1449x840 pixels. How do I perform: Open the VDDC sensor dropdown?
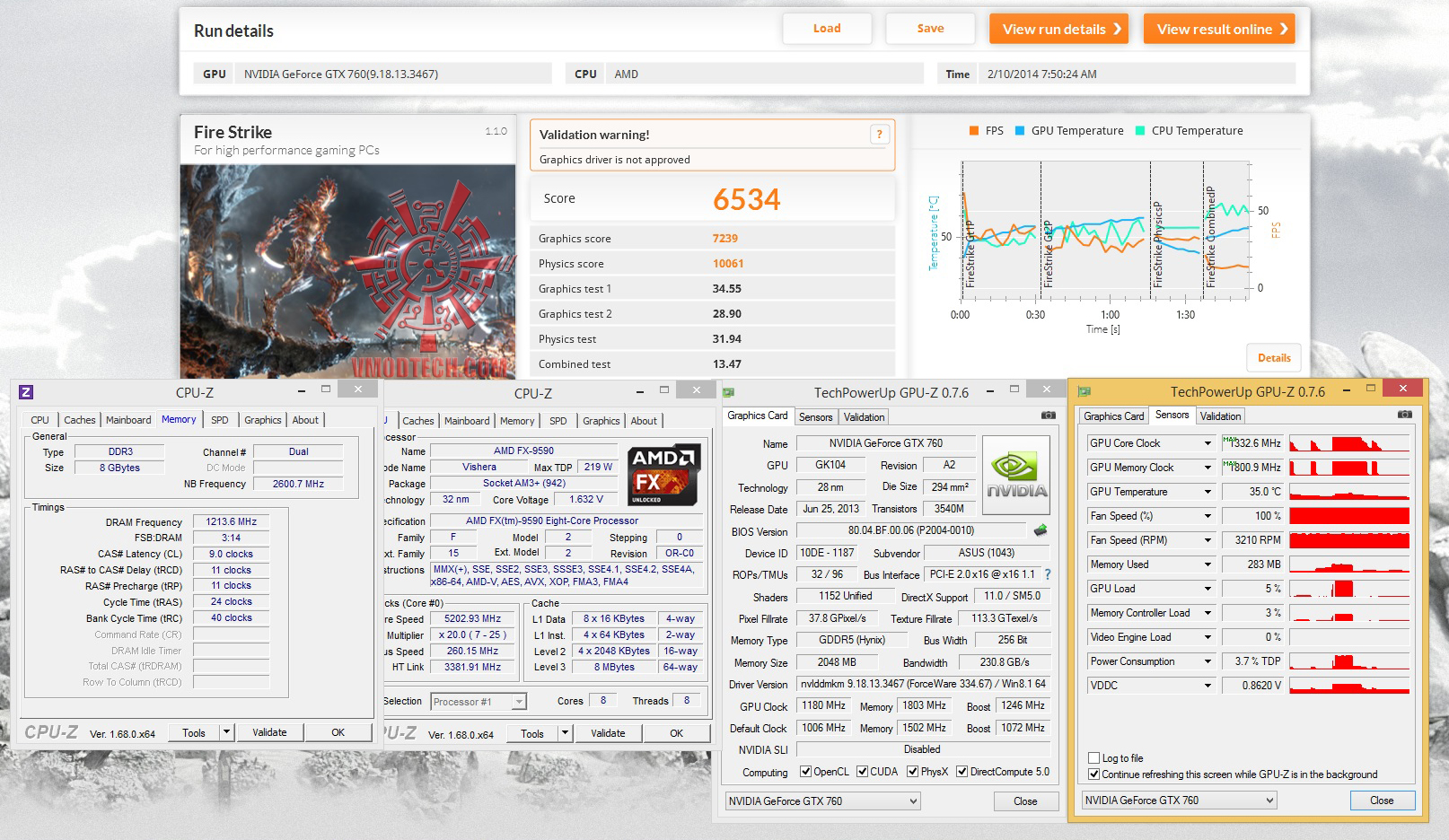1208,686
